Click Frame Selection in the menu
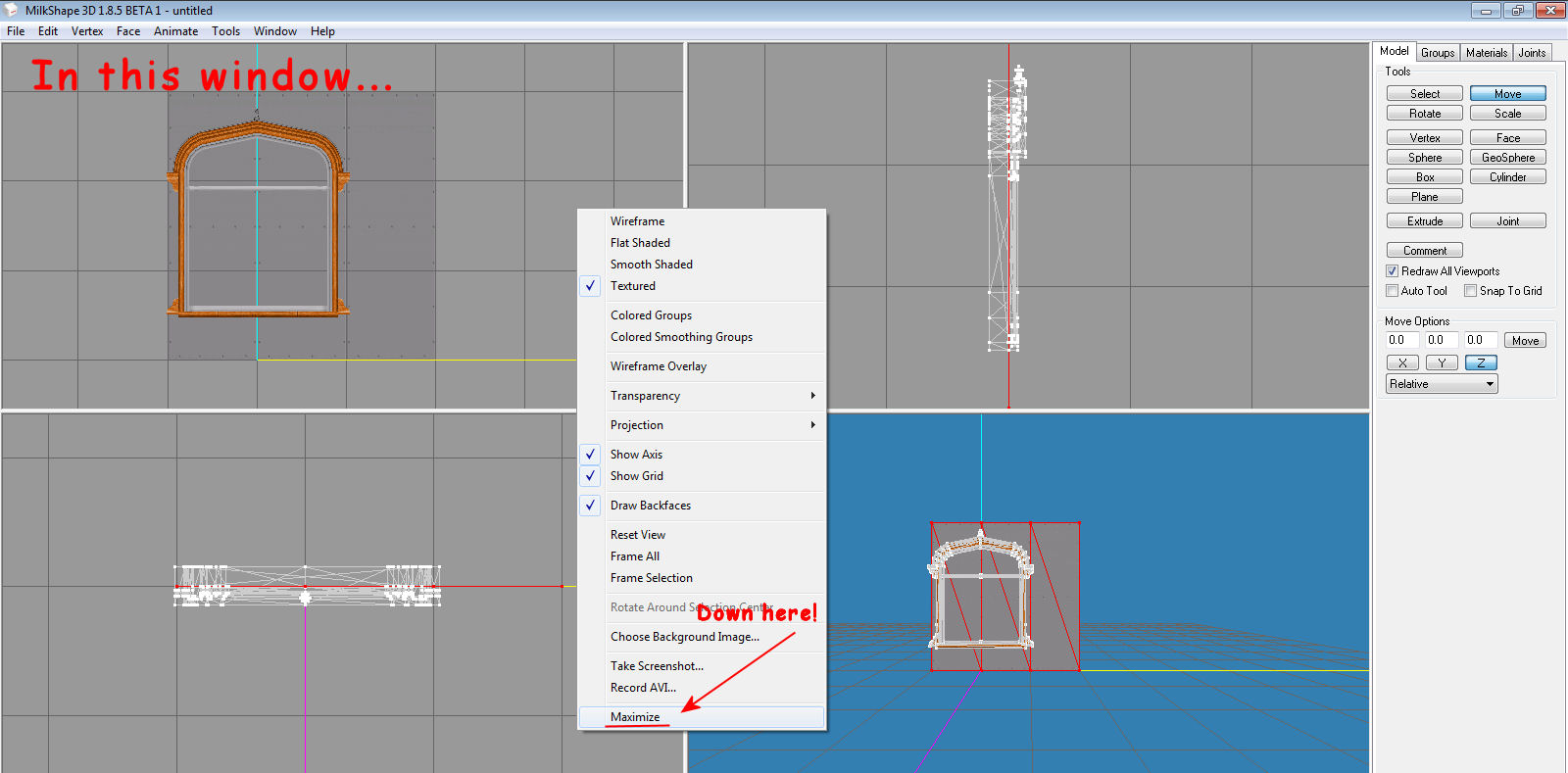Viewport: 1568px width, 773px height. (x=702, y=578)
